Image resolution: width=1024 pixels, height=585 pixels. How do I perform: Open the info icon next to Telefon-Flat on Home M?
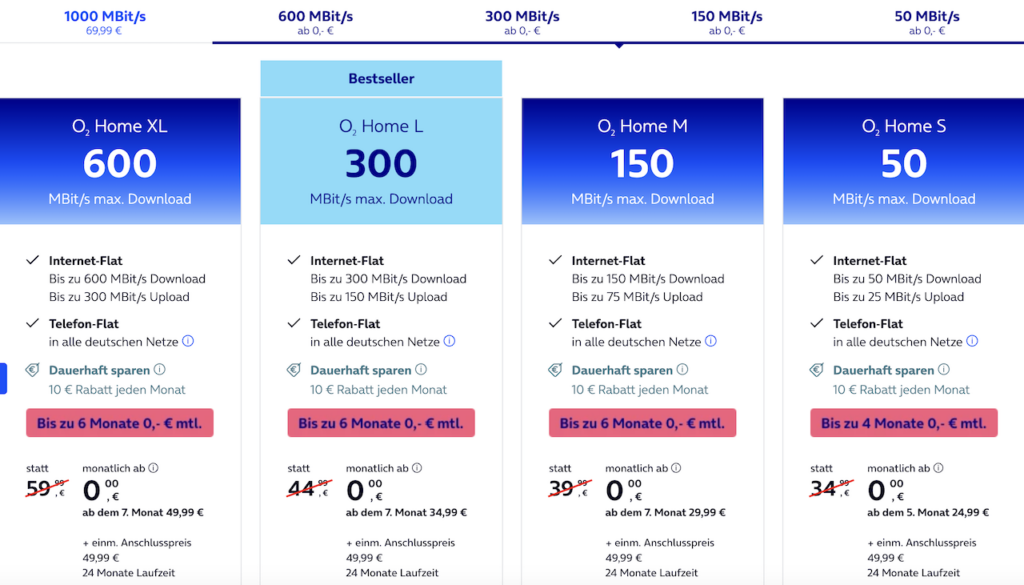click(711, 341)
